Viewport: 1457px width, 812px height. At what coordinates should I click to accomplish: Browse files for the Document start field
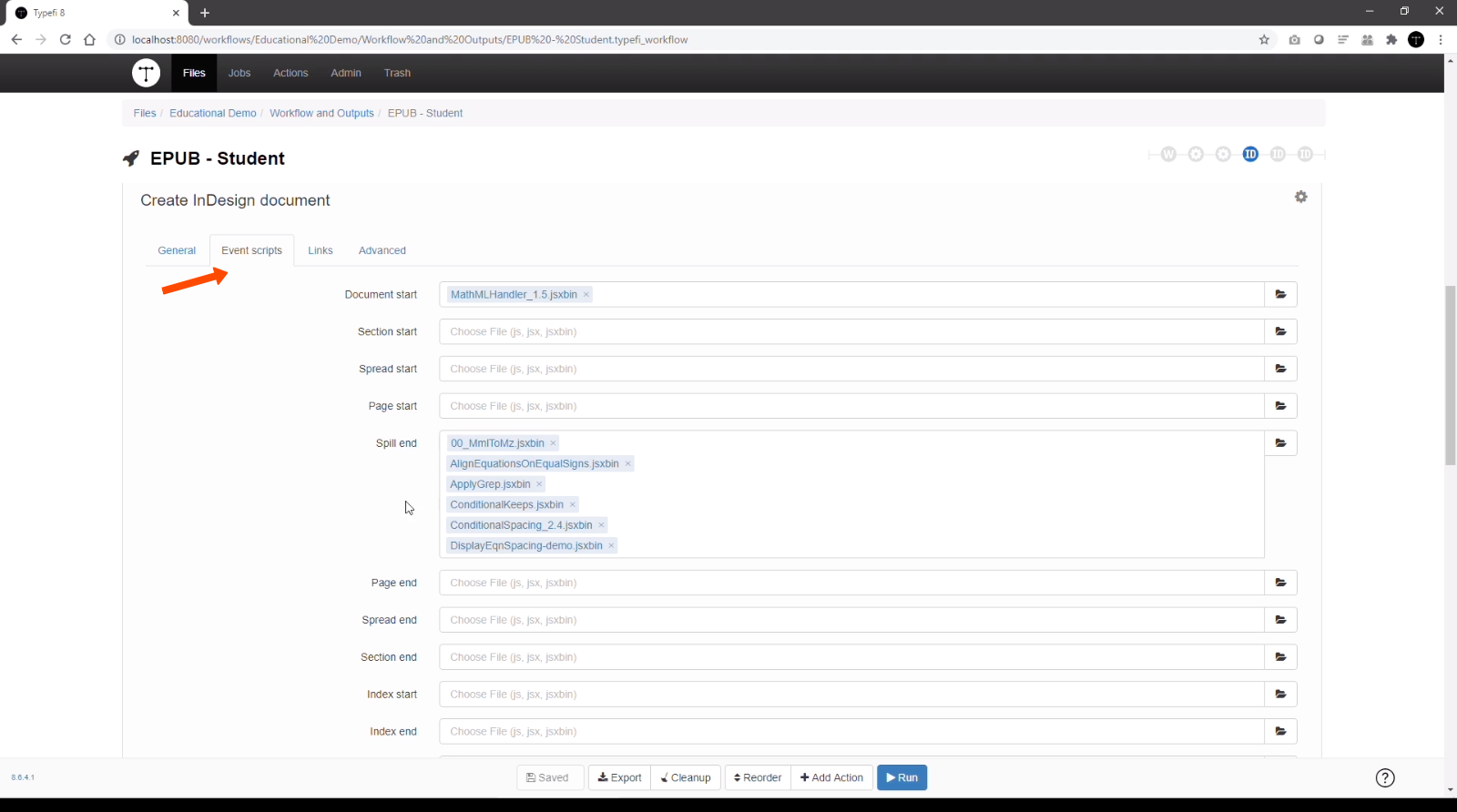pos(1280,294)
